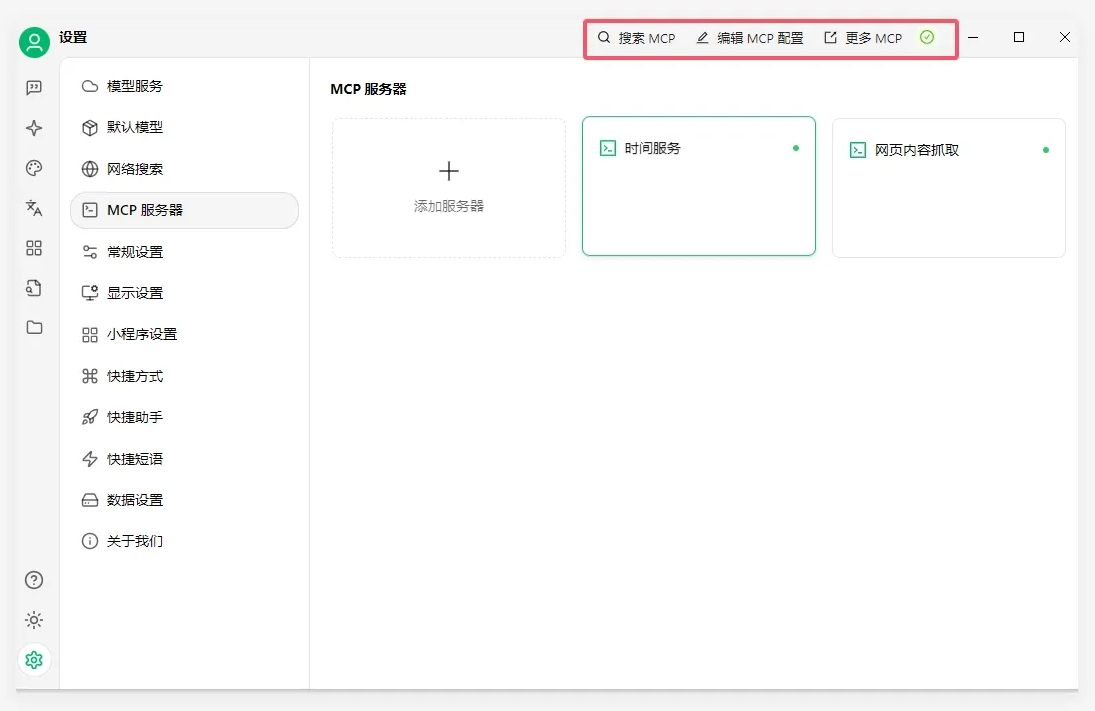Open the knowledge base document-search icon
Viewport: 1095px width, 711px height.
click(x=34, y=288)
